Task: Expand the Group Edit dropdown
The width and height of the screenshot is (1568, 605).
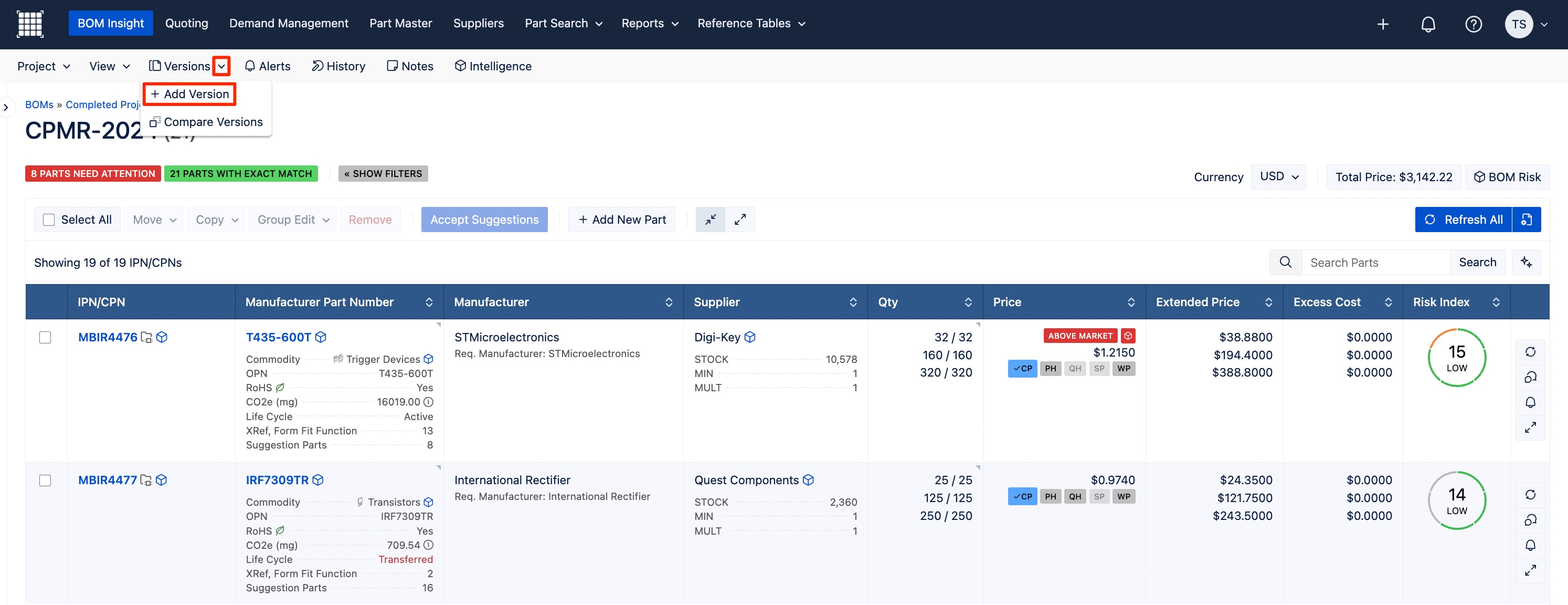Action: (x=293, y=220)
